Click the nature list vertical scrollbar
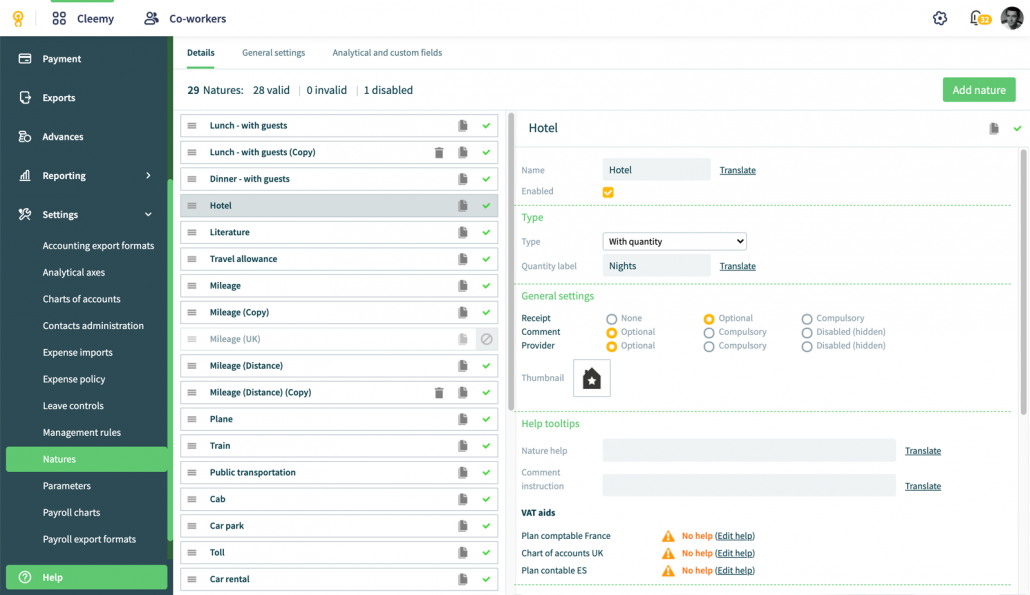The height and width of the screenshot is (595, 1030). pos(511,263)
